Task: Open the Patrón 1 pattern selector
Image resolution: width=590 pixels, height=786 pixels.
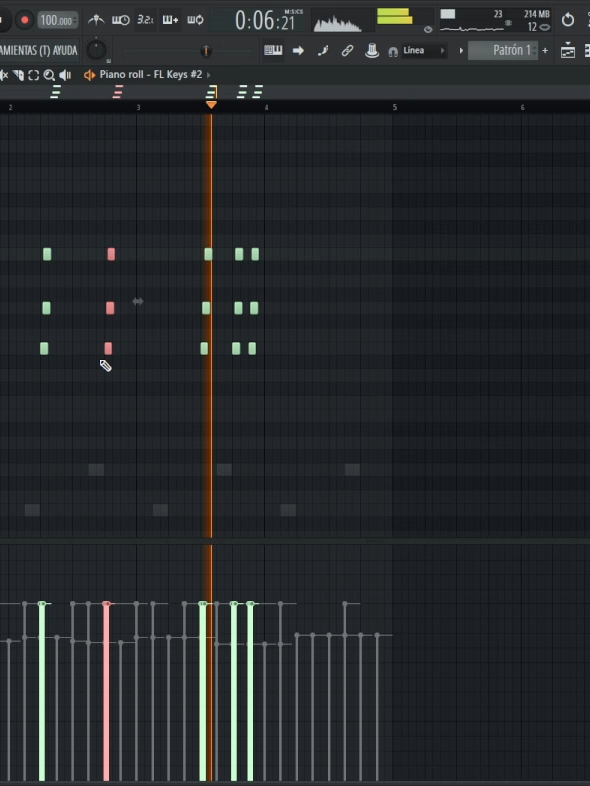Action: pyautogui.click(x=502, y=50)
